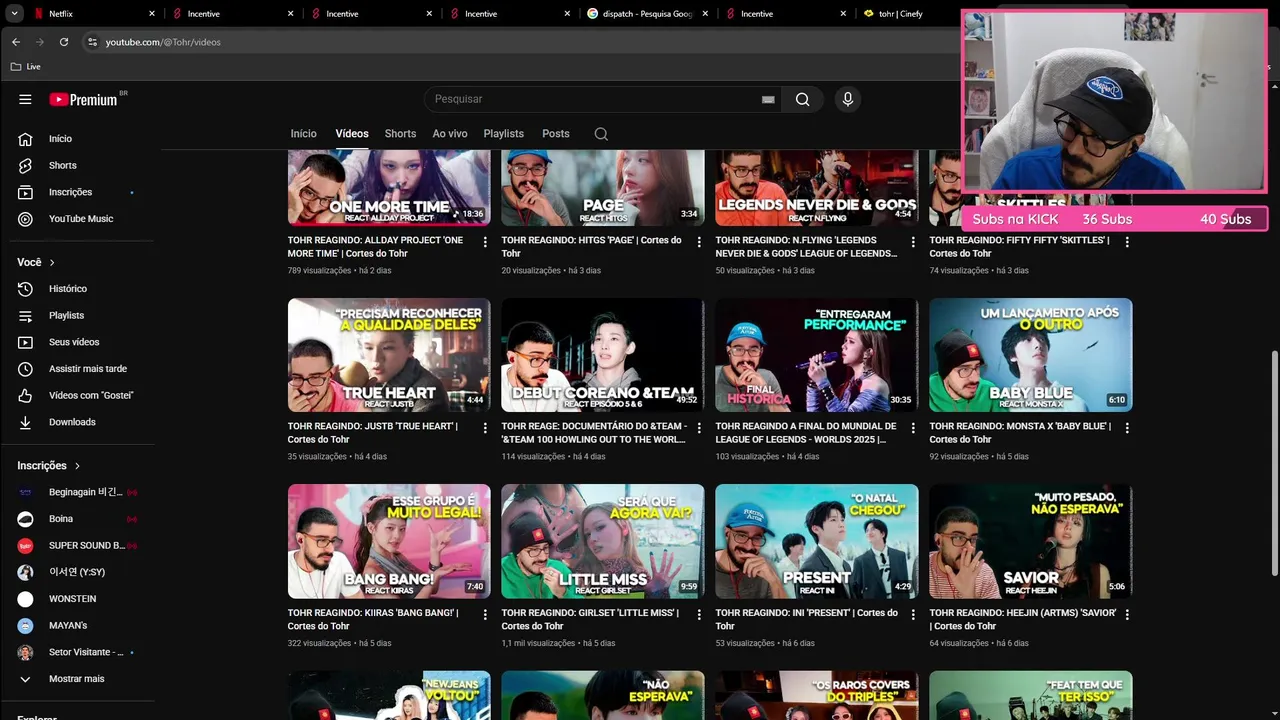Open video title TOHR REAGINDO: MONSTA X 'BABY BLUE'
This screenshot has width=1280, height=720.
(1021, 433)
